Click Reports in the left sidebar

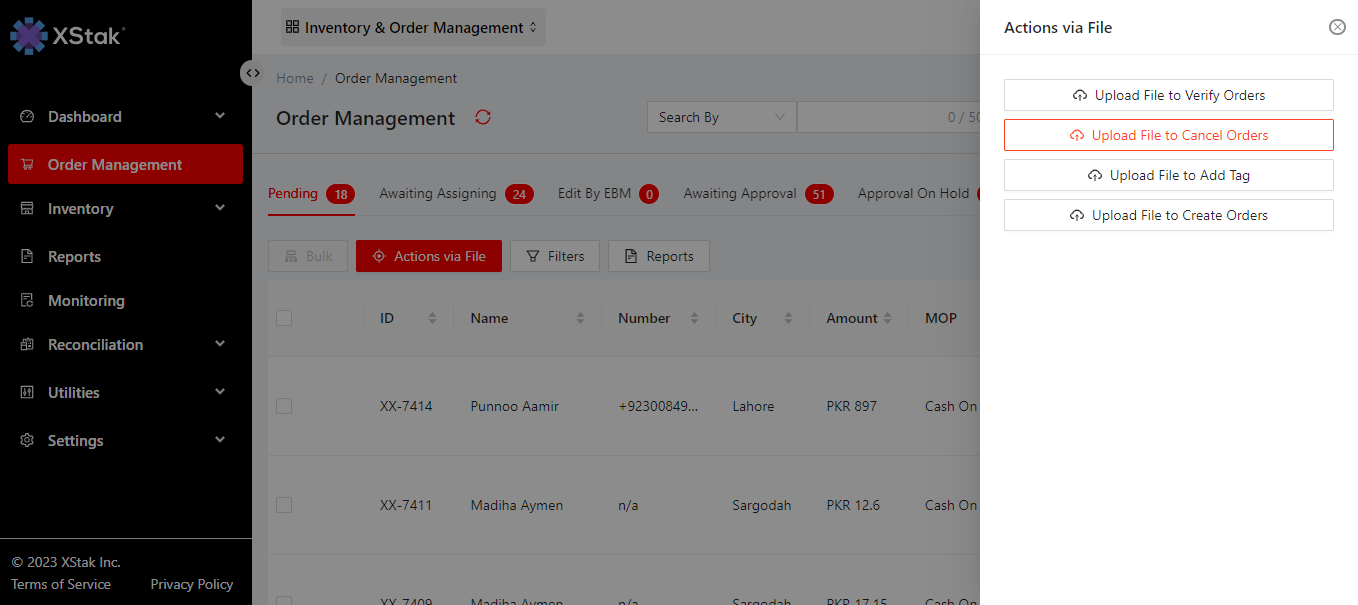(x=74, y=256)
